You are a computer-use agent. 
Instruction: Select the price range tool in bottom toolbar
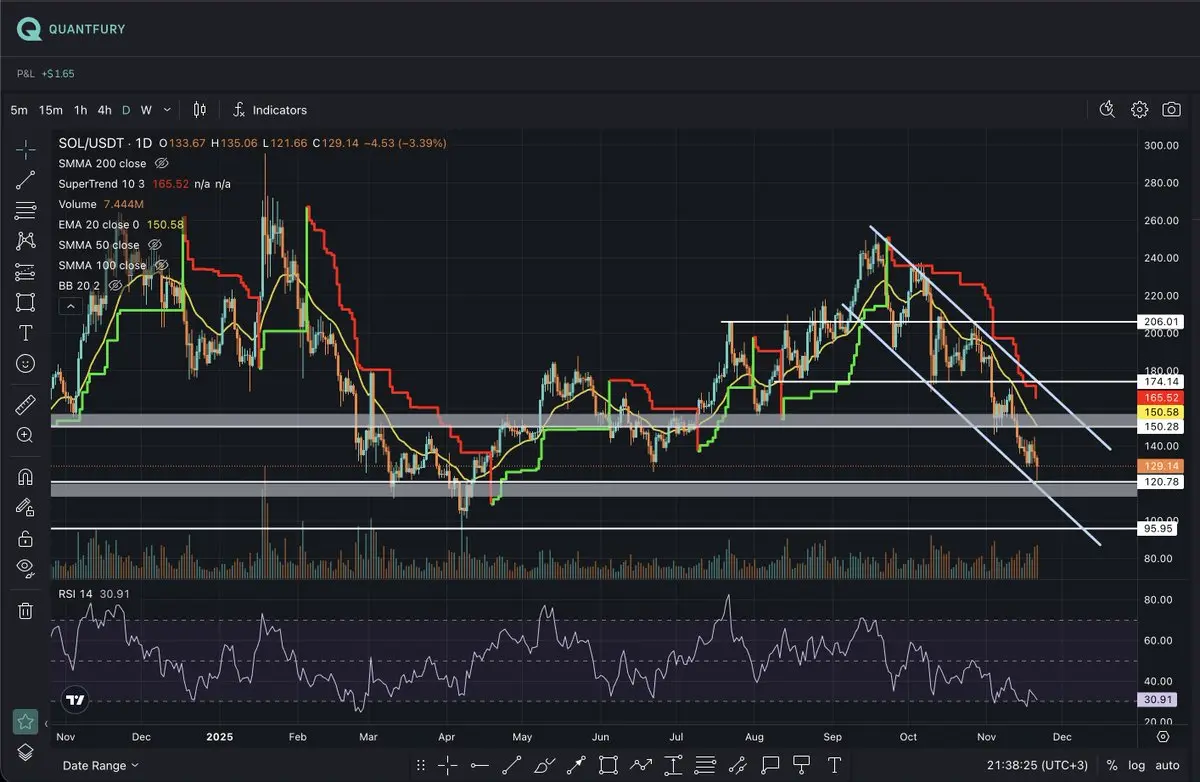[673, 766]
